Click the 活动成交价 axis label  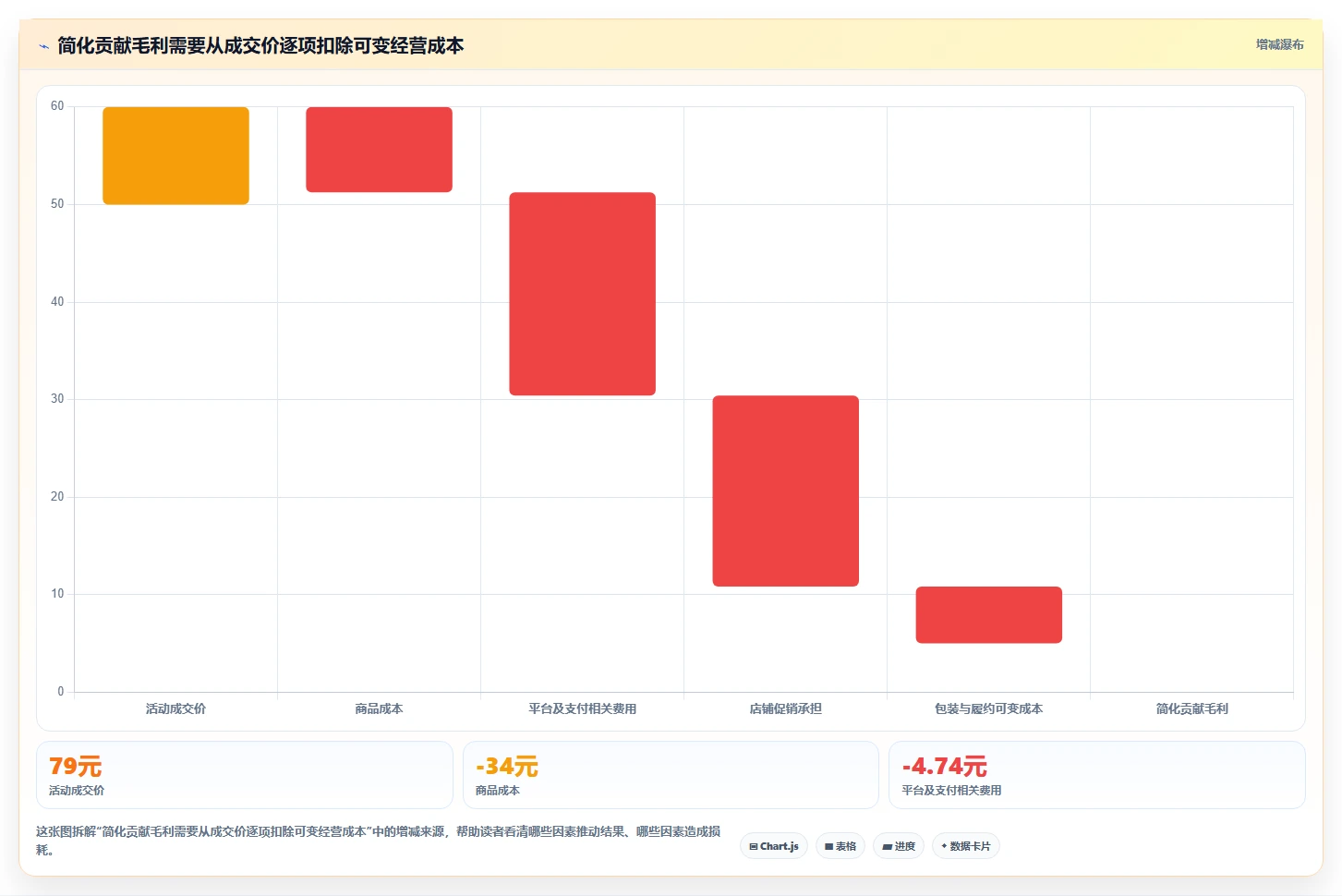[x=175, y=708]
